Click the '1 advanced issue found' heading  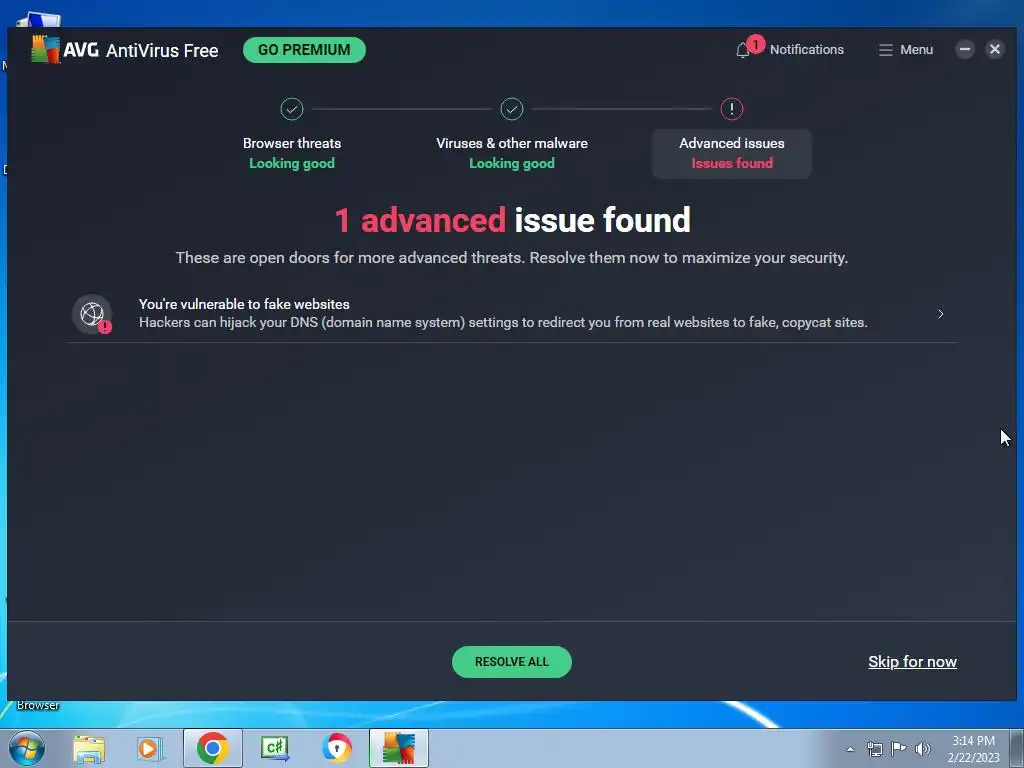pyautogui.click(x=512, y=220)
